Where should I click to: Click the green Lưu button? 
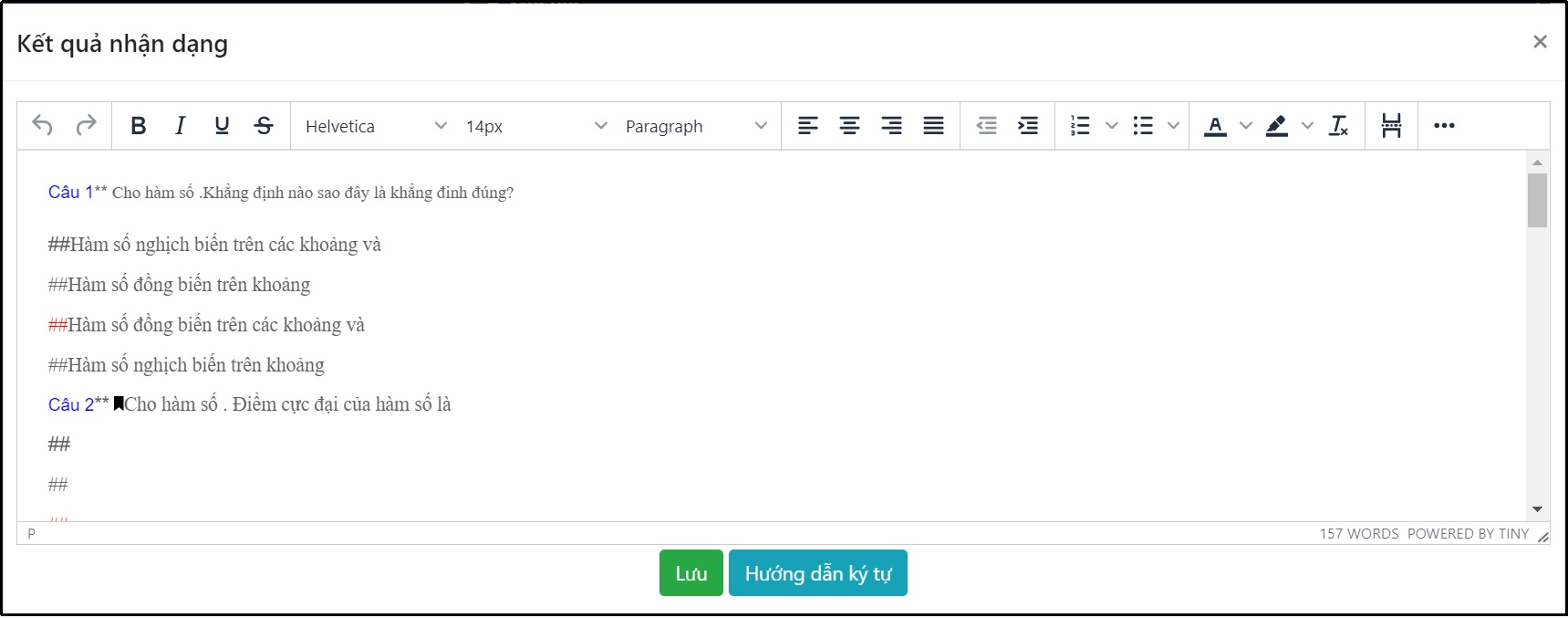[x=691, y=573]
